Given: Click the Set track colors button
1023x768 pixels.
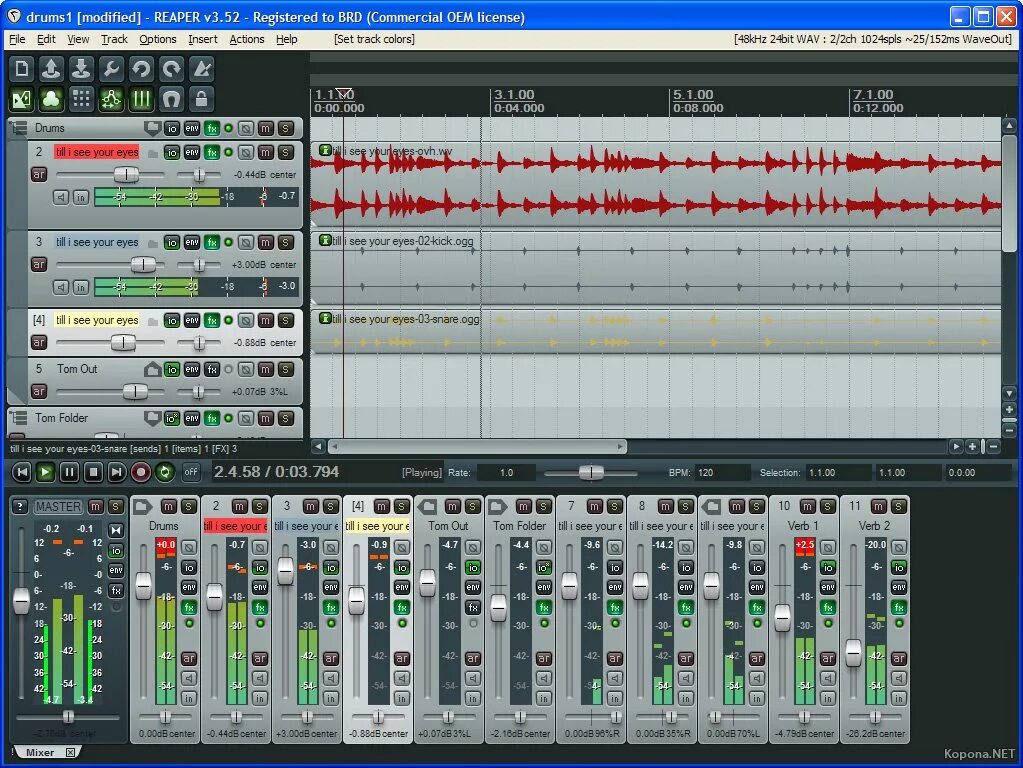Looking at the screenshot, I should [x=374, y=39].
